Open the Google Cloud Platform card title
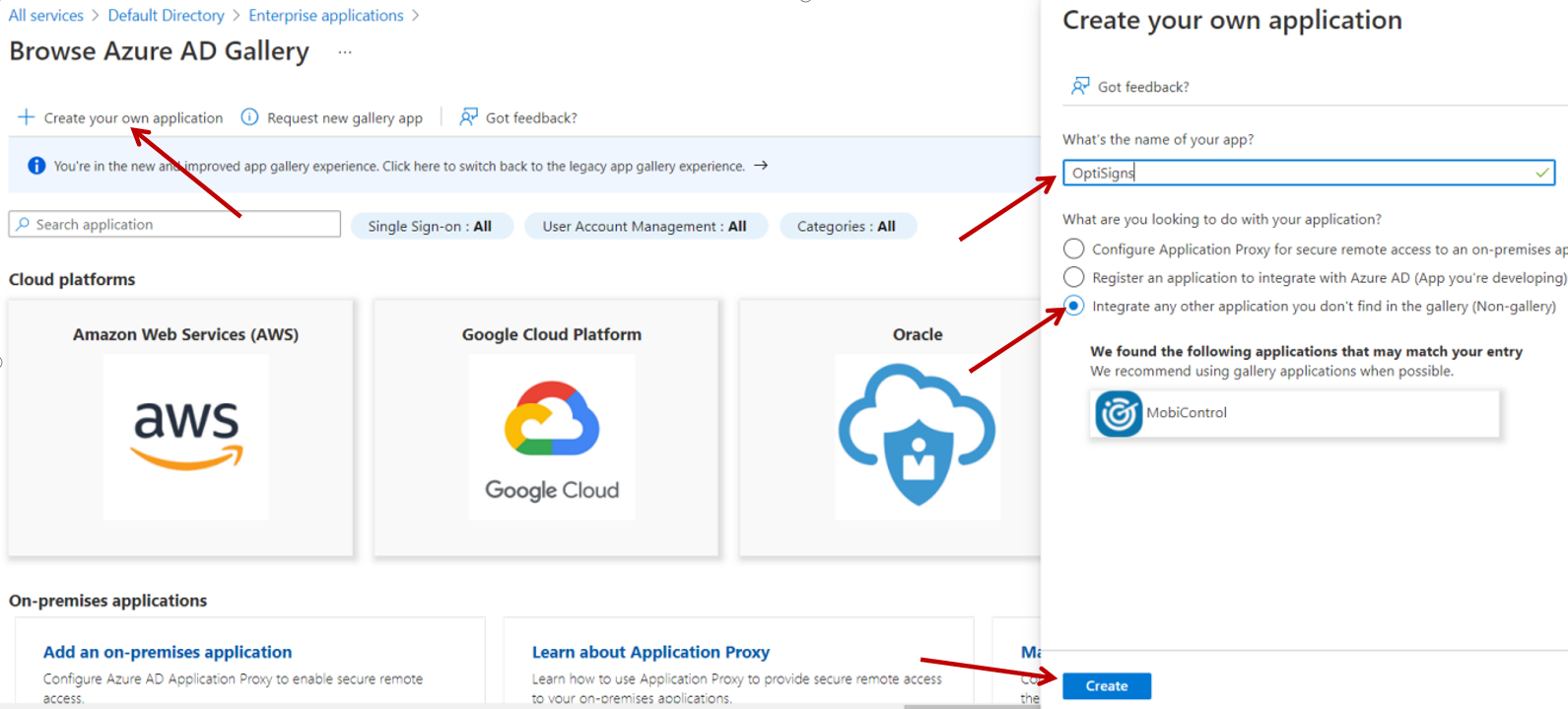 tap(552, 334)
